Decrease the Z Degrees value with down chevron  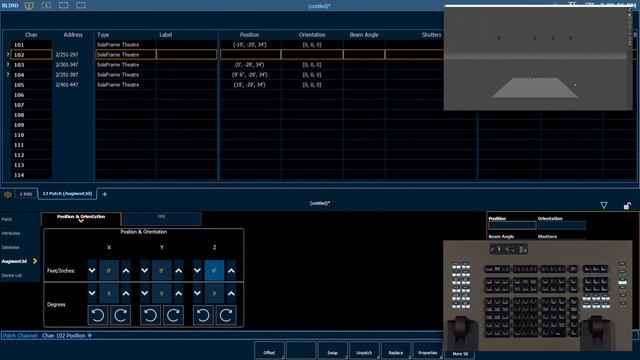pos(197,293)
